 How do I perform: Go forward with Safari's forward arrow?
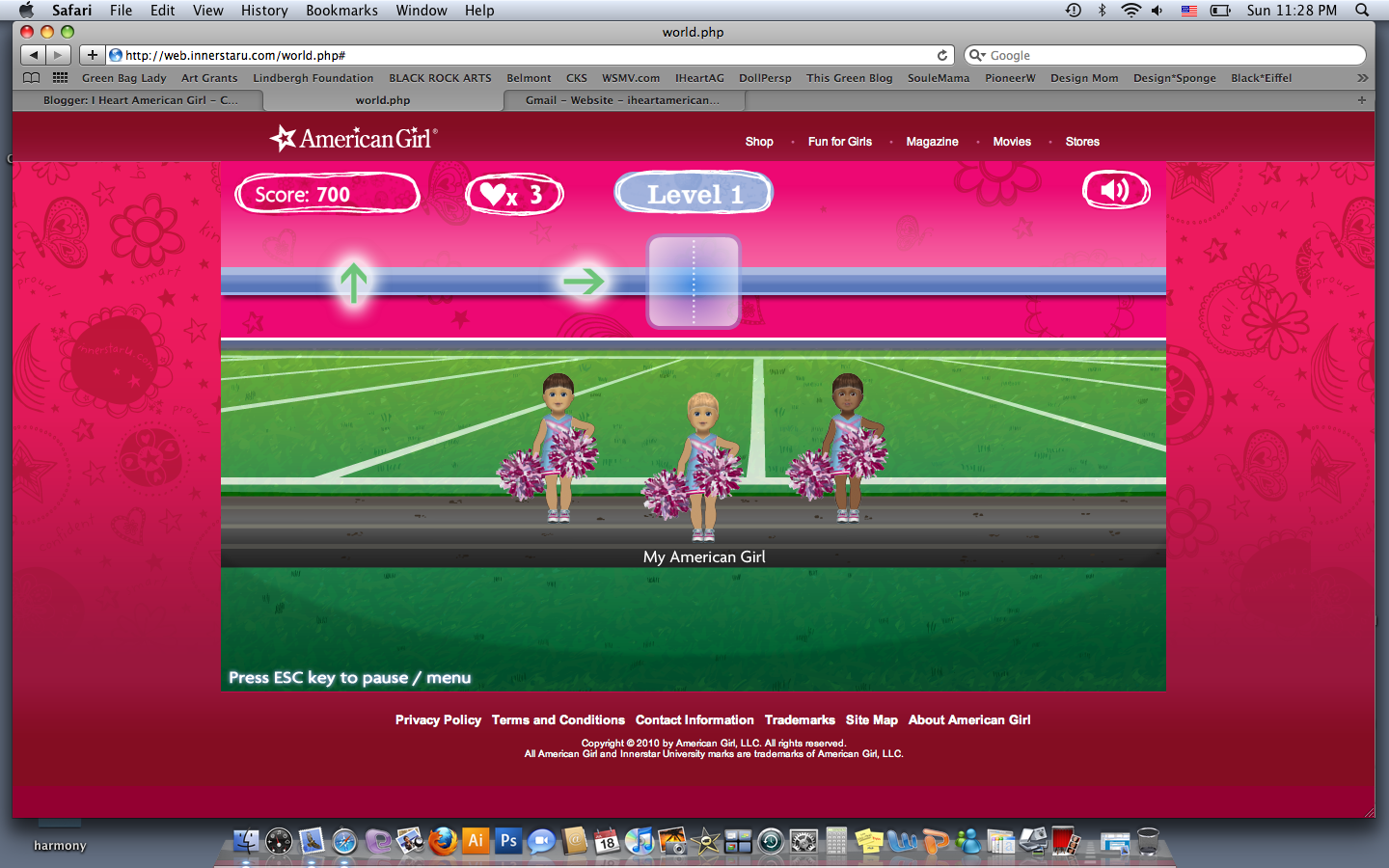coord(58,55)
